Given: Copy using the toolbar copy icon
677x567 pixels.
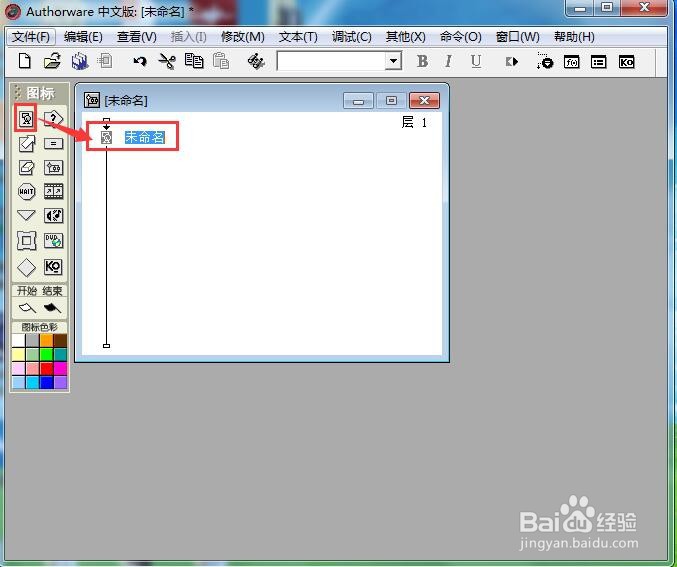Looking at the screenshot, I should [194, 61].
